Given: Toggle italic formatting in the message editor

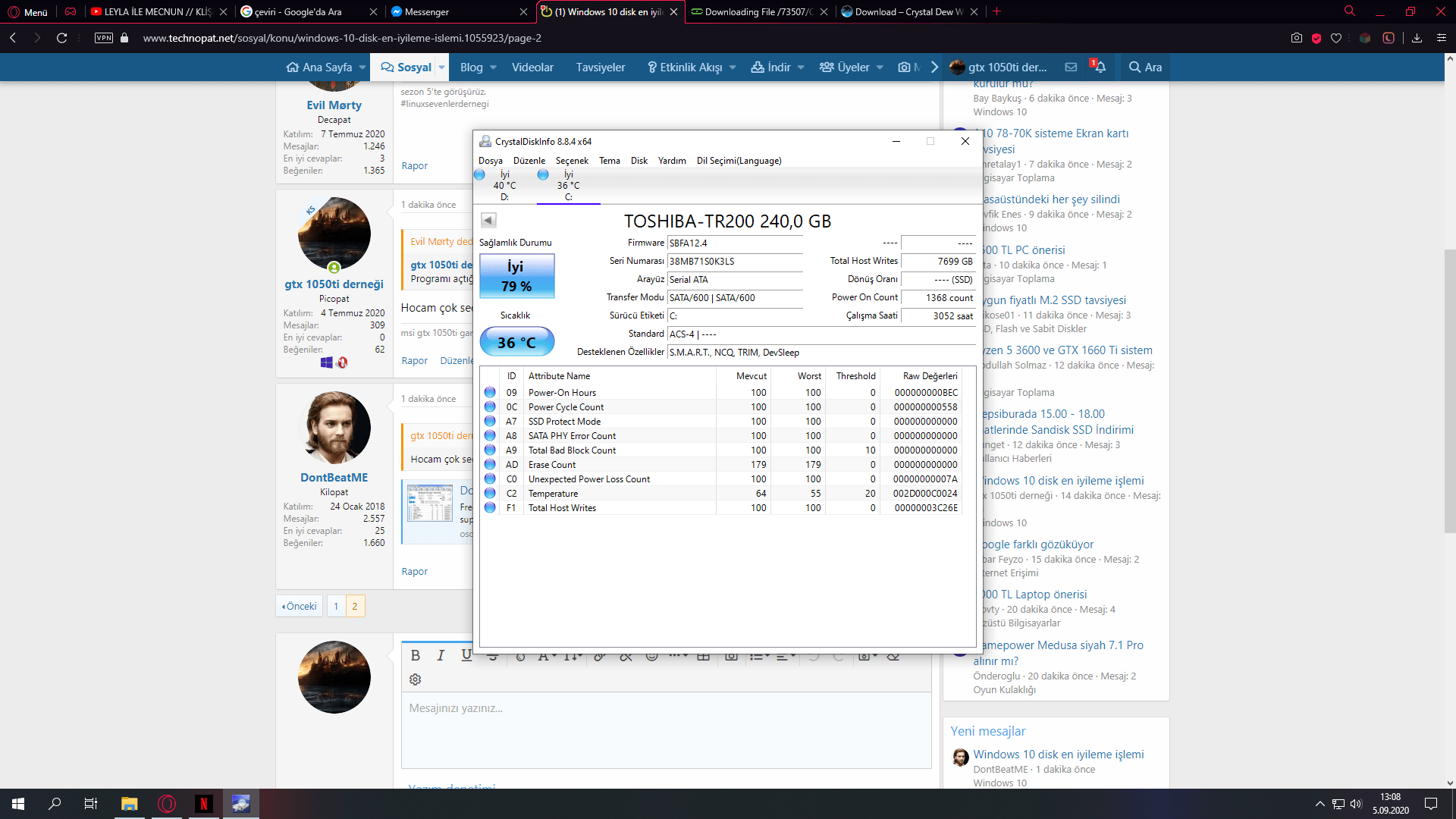Looking at the screenshot, I should click(x=441, y=655).
